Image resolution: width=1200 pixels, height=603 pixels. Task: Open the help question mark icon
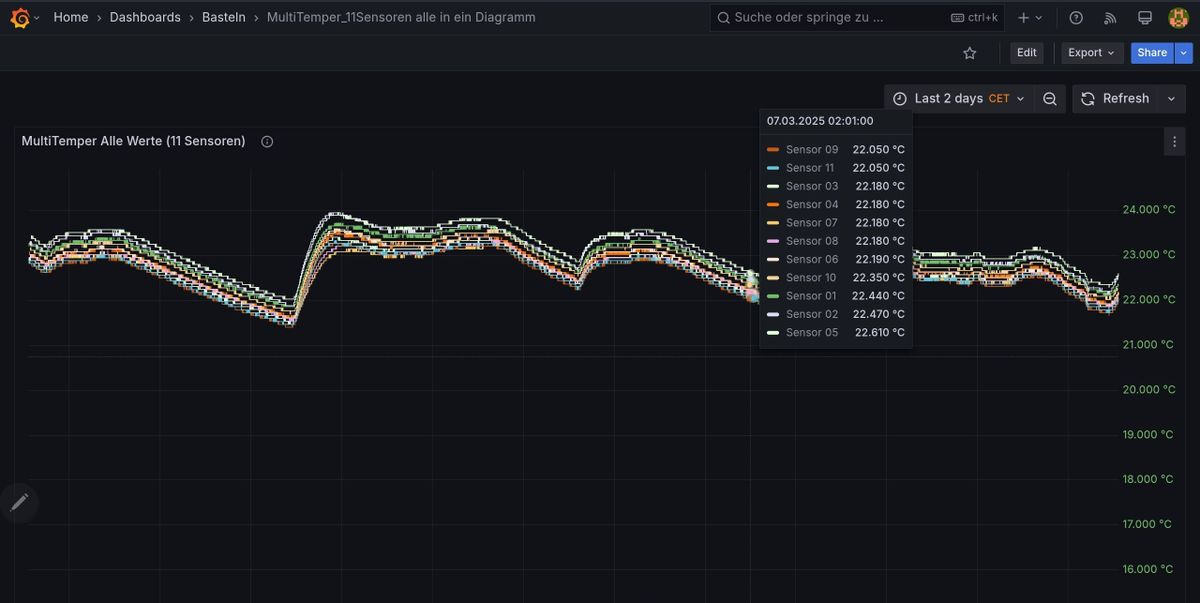click(1076, 17)
